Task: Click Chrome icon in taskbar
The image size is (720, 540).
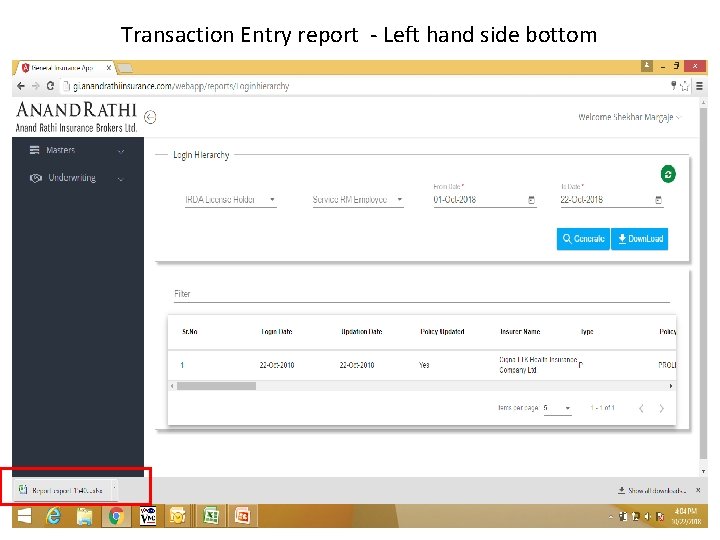Action: (x=116, y=517)
